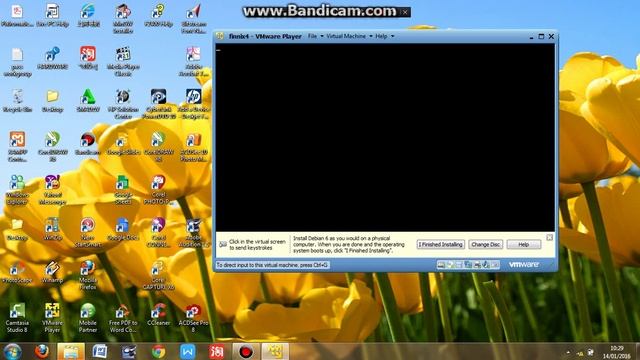The width and height of the screenshot is (640, 360).
Task: Switch to VMware Player taskbar button
Action: pyautogui.click(x=275, y=351)
